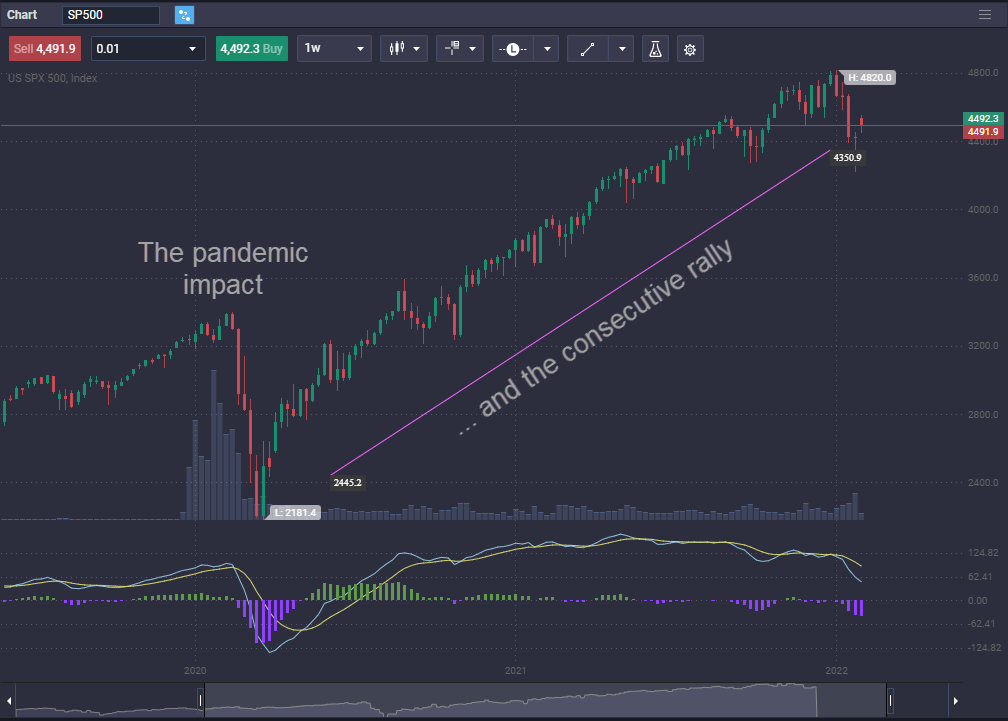Open the flask strategy testing icon
Image resolution: width=1008 pixels, height=721 pixels.
[655, 48]
